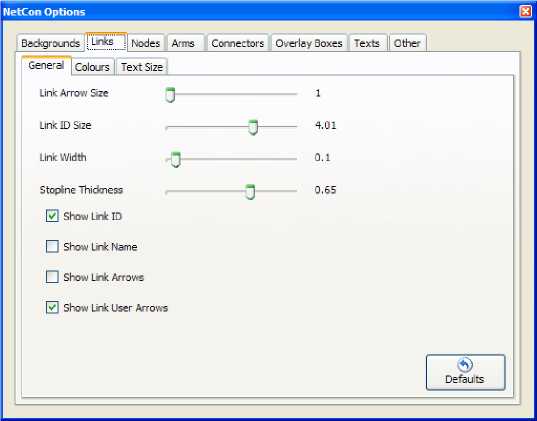Viewport: 537px width, 421px height.
Task: Click the Link ID Size label
Action: tap(65, 125)
